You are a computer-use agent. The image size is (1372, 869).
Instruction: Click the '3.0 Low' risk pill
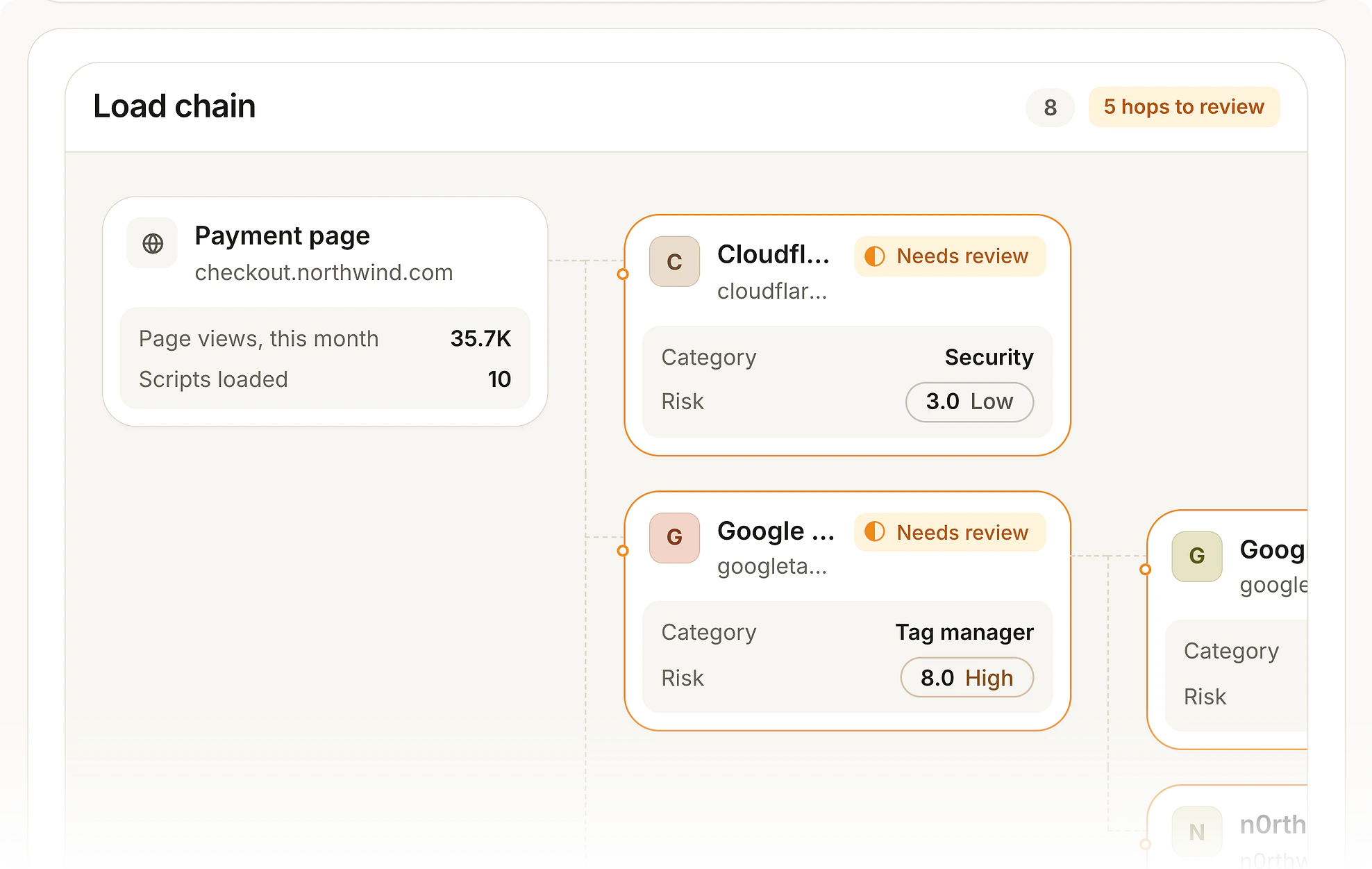[x=969, y=402]
